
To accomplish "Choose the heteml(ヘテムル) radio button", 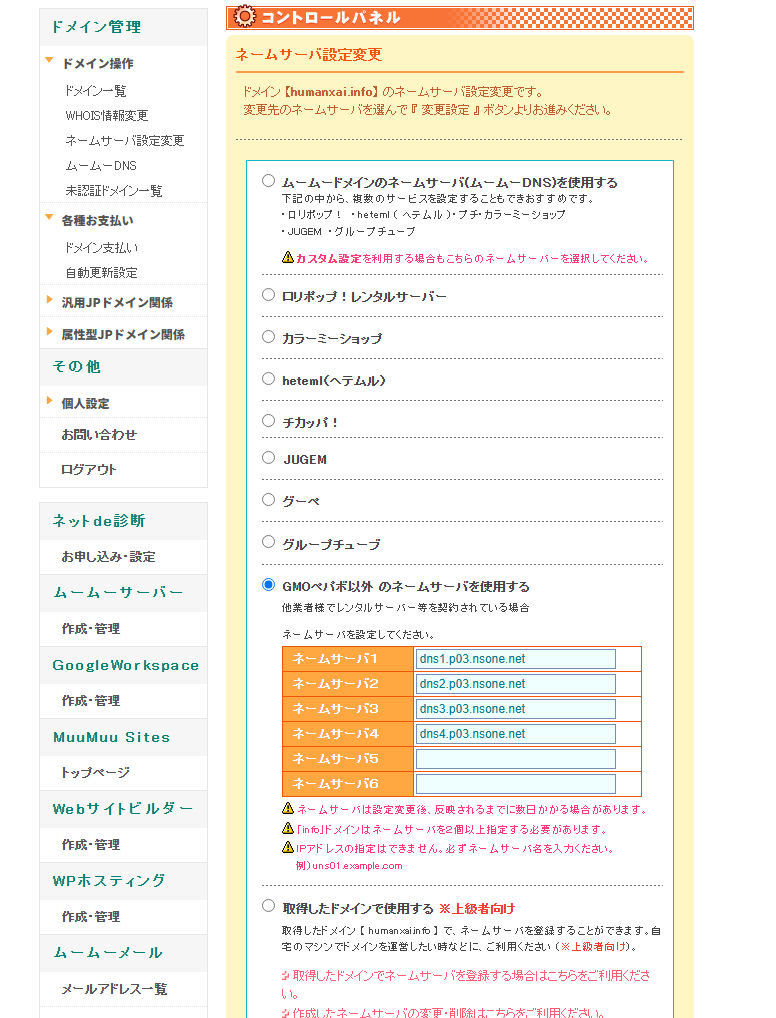I will pyautogui.click(x=268, y=379).
